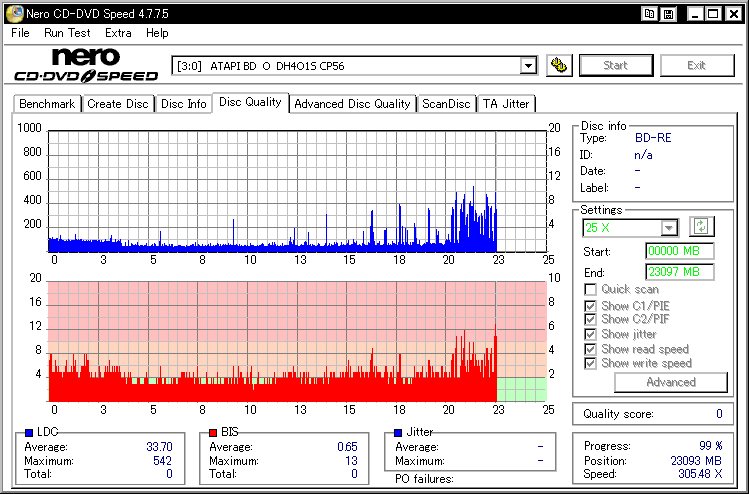Screen dimensions: 749x494
Task: Click the Advanced settings button
Action: (x=671, y=382)
